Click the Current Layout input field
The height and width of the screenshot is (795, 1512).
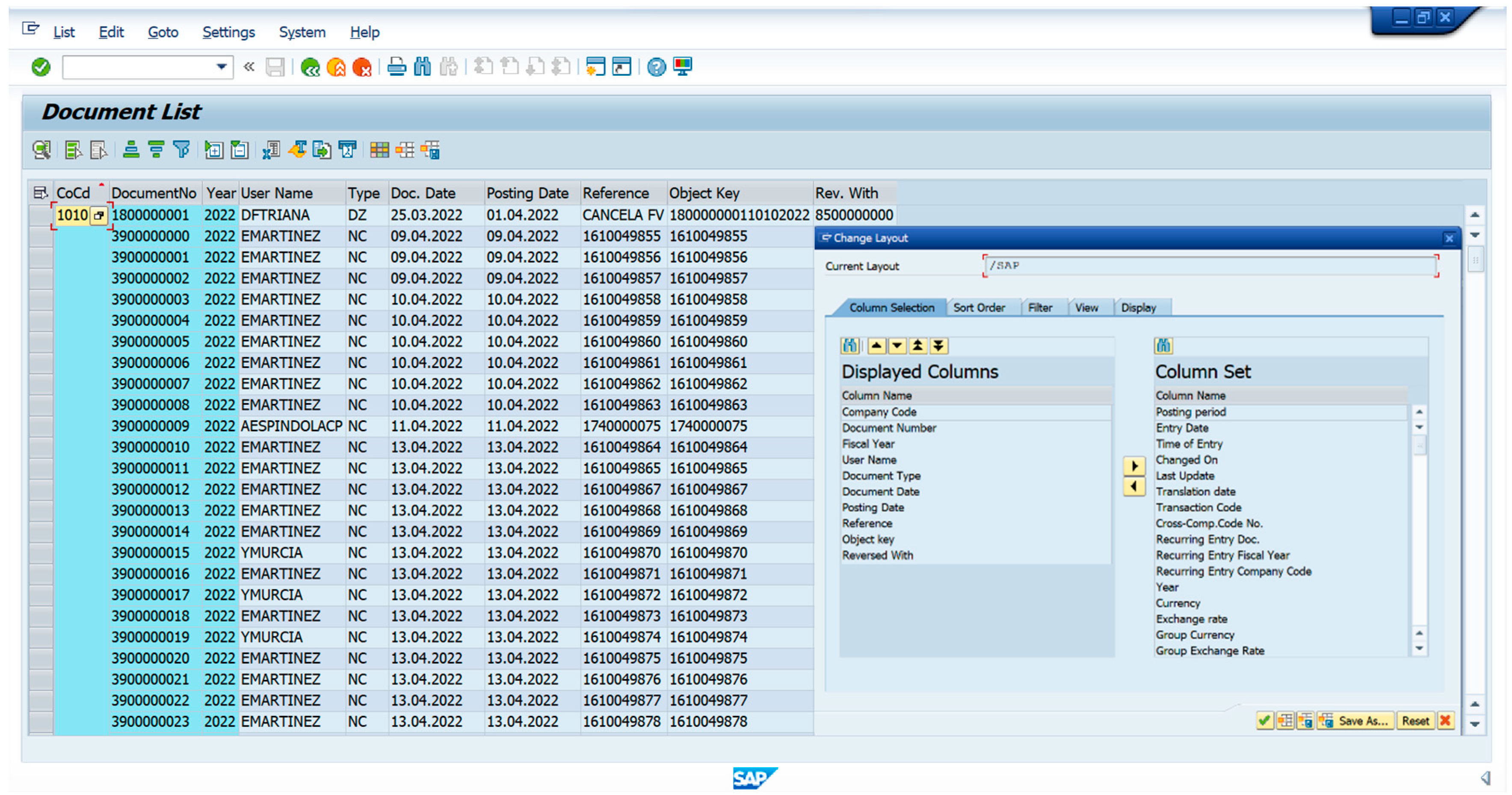point(1210,266)
